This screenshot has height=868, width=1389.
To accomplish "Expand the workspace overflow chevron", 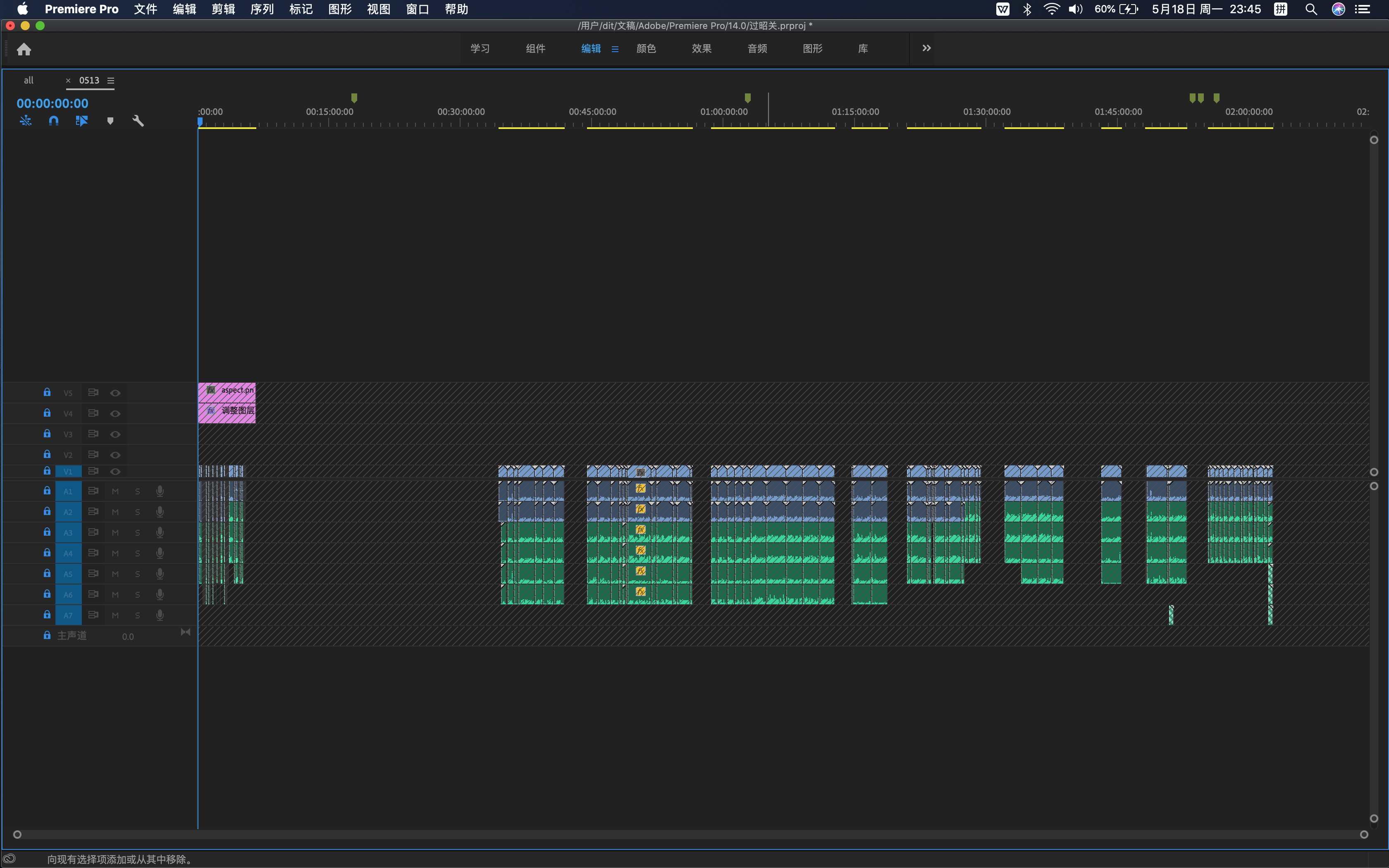I will (926, 48).
